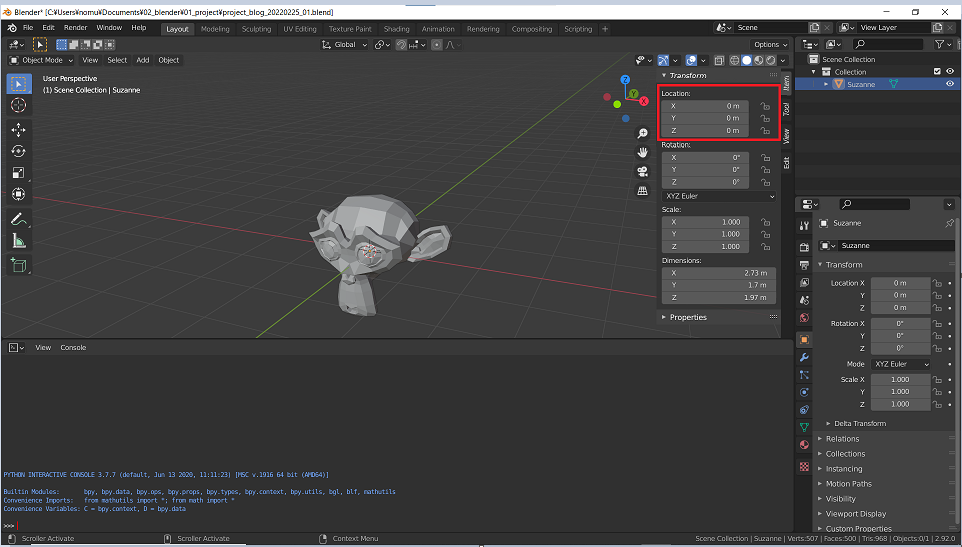Expand the Suzanne tree item in Outliner
The height and width of the screenshot is (547, 962).
click(x=826, y=84)
